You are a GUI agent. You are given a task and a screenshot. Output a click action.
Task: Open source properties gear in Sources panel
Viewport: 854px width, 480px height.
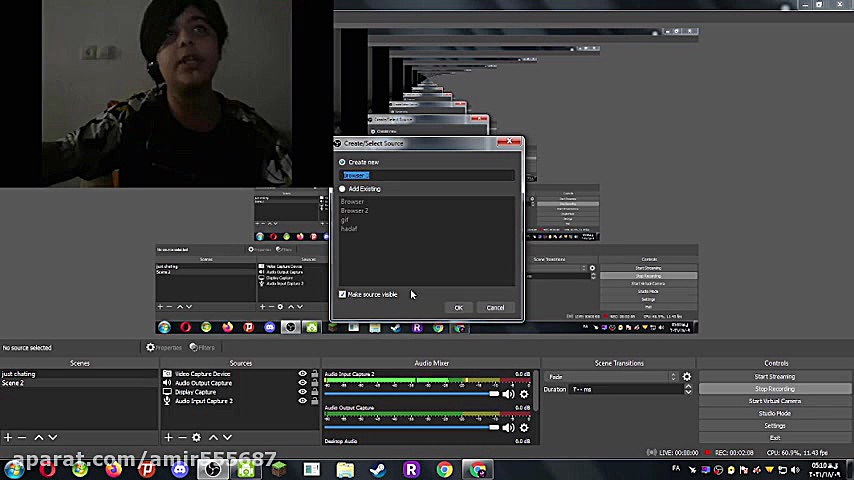coord(197,438)
